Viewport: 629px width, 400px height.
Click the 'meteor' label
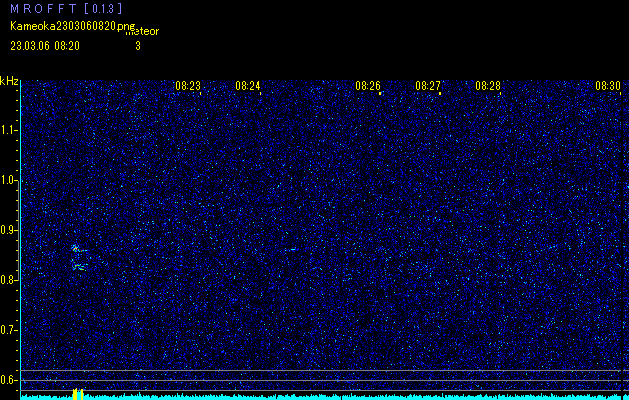click(142, 31)
